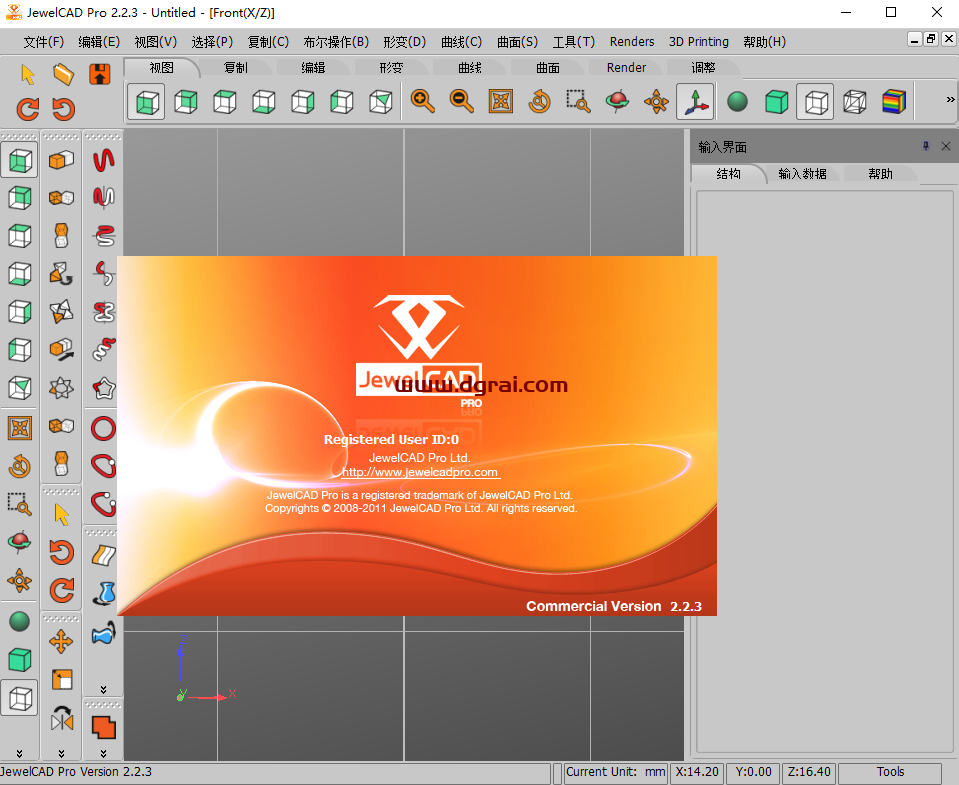Click the zoom out magnifier icon
This screenshot has height=785, width=959.
462,101
